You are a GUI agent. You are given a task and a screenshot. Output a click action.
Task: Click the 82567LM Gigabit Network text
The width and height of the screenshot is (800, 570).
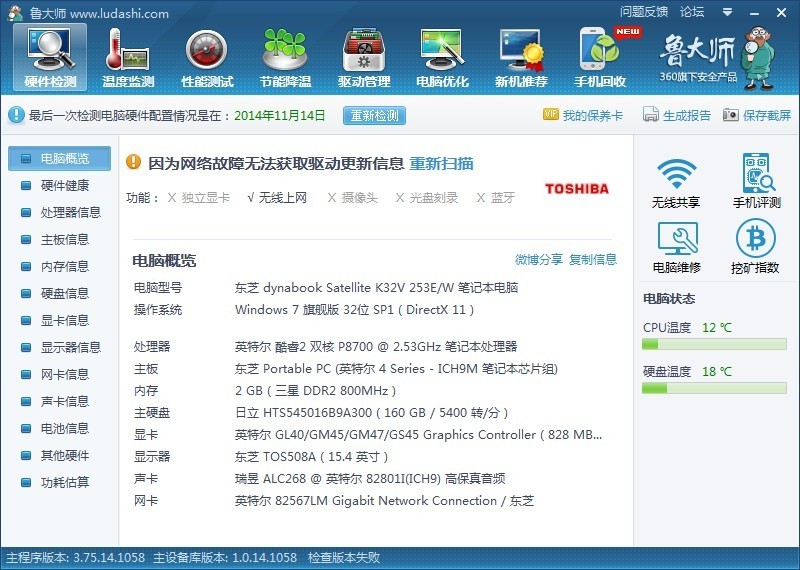385,501
